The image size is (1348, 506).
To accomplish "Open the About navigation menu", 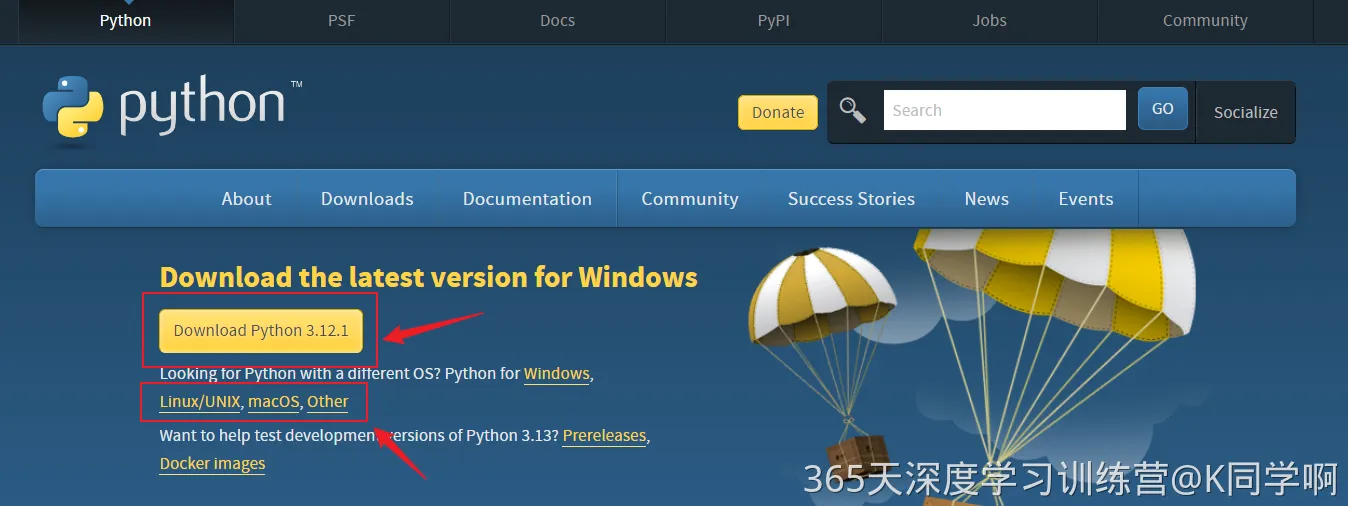I will [x=246, y=199].
